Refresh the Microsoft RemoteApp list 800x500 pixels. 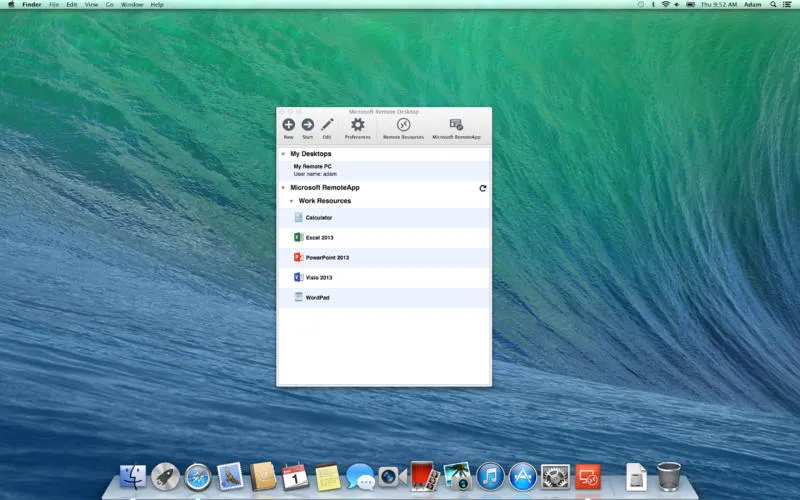483,188
